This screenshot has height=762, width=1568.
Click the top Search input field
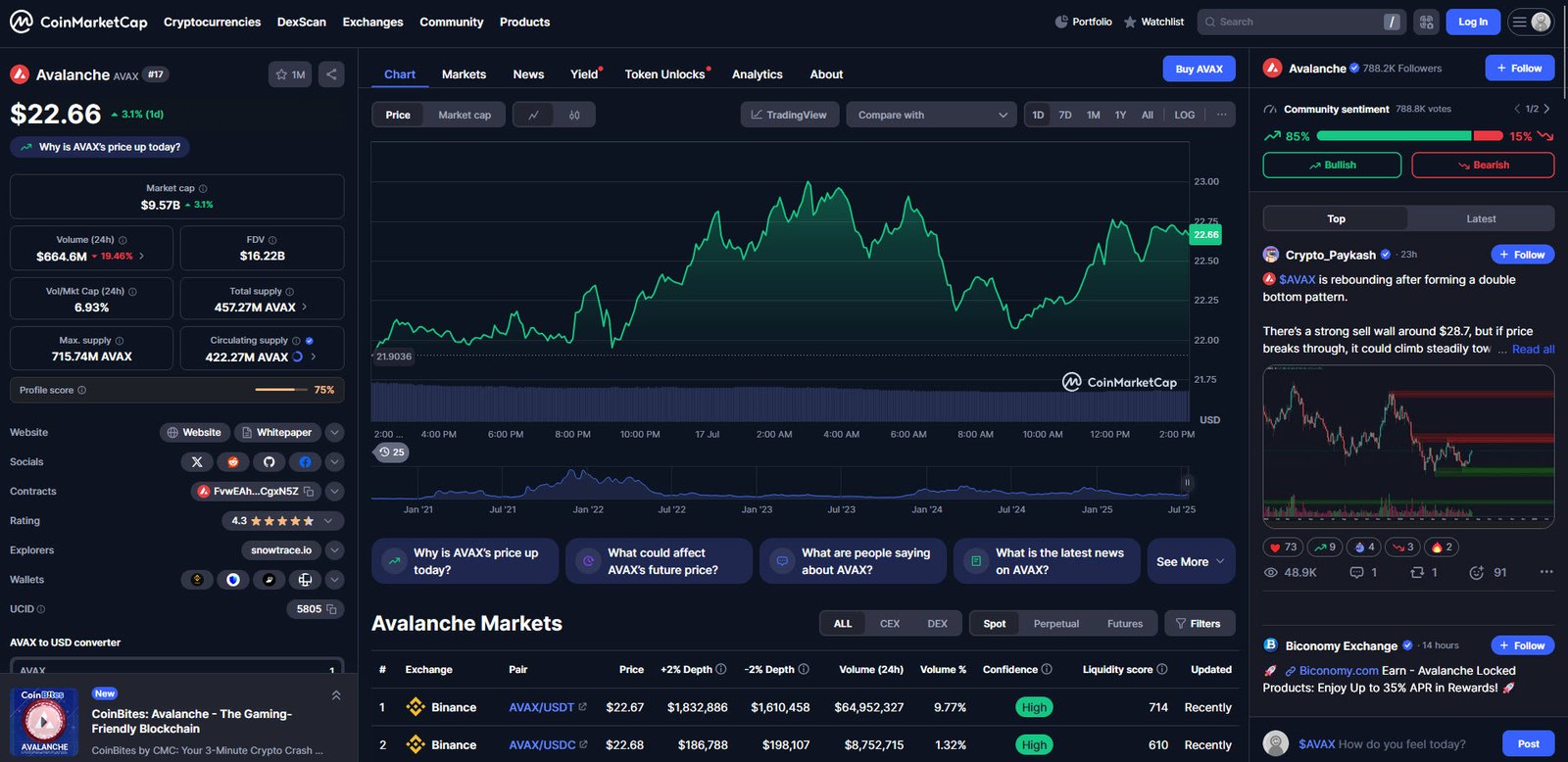tap(1301, 22)
